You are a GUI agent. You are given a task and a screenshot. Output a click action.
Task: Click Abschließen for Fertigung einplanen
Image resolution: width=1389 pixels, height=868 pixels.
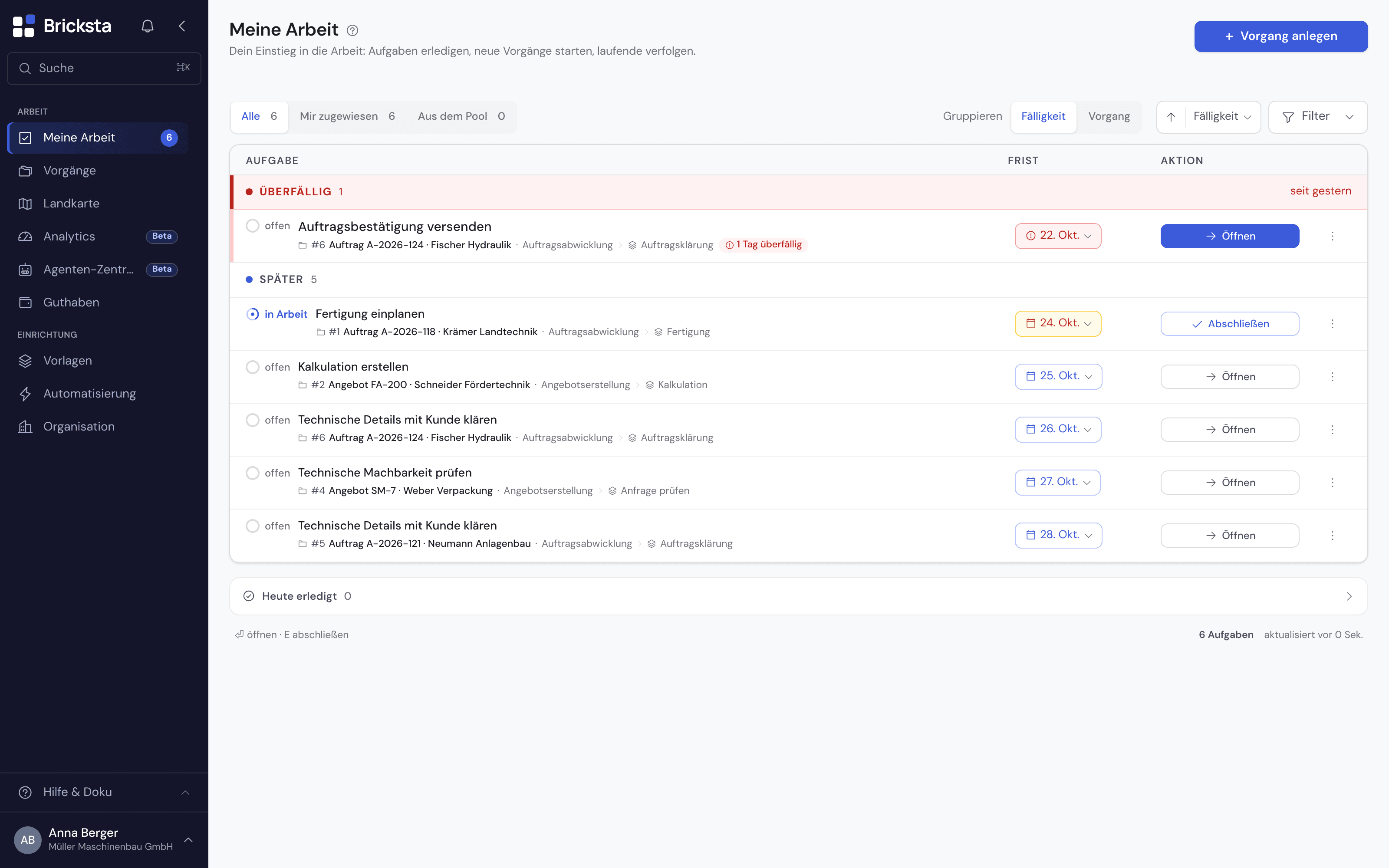(1229, 324)
